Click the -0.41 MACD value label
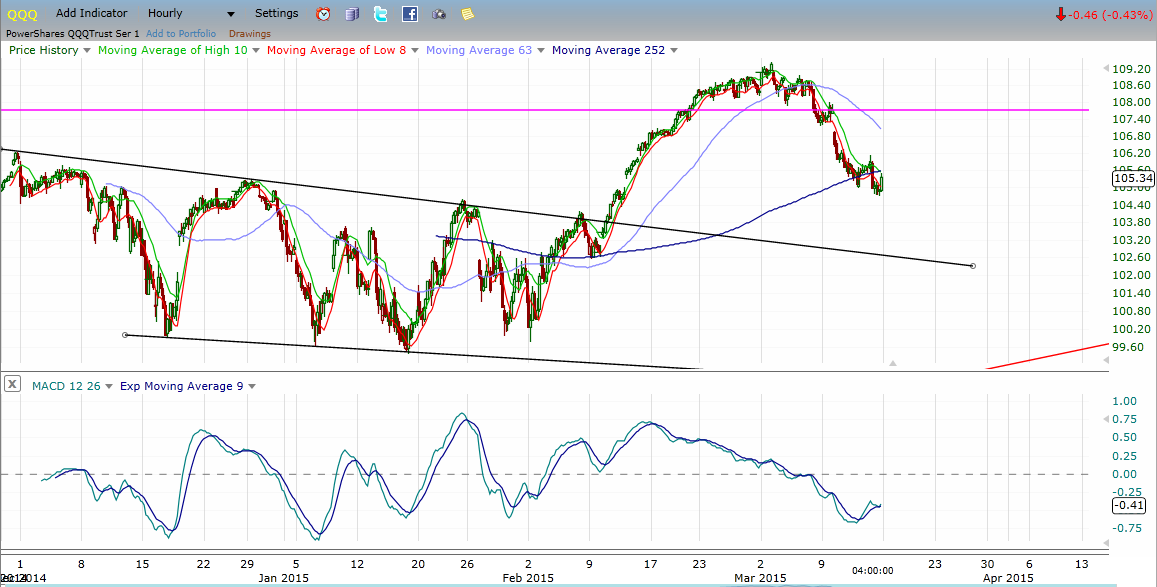 point(1127,505)
